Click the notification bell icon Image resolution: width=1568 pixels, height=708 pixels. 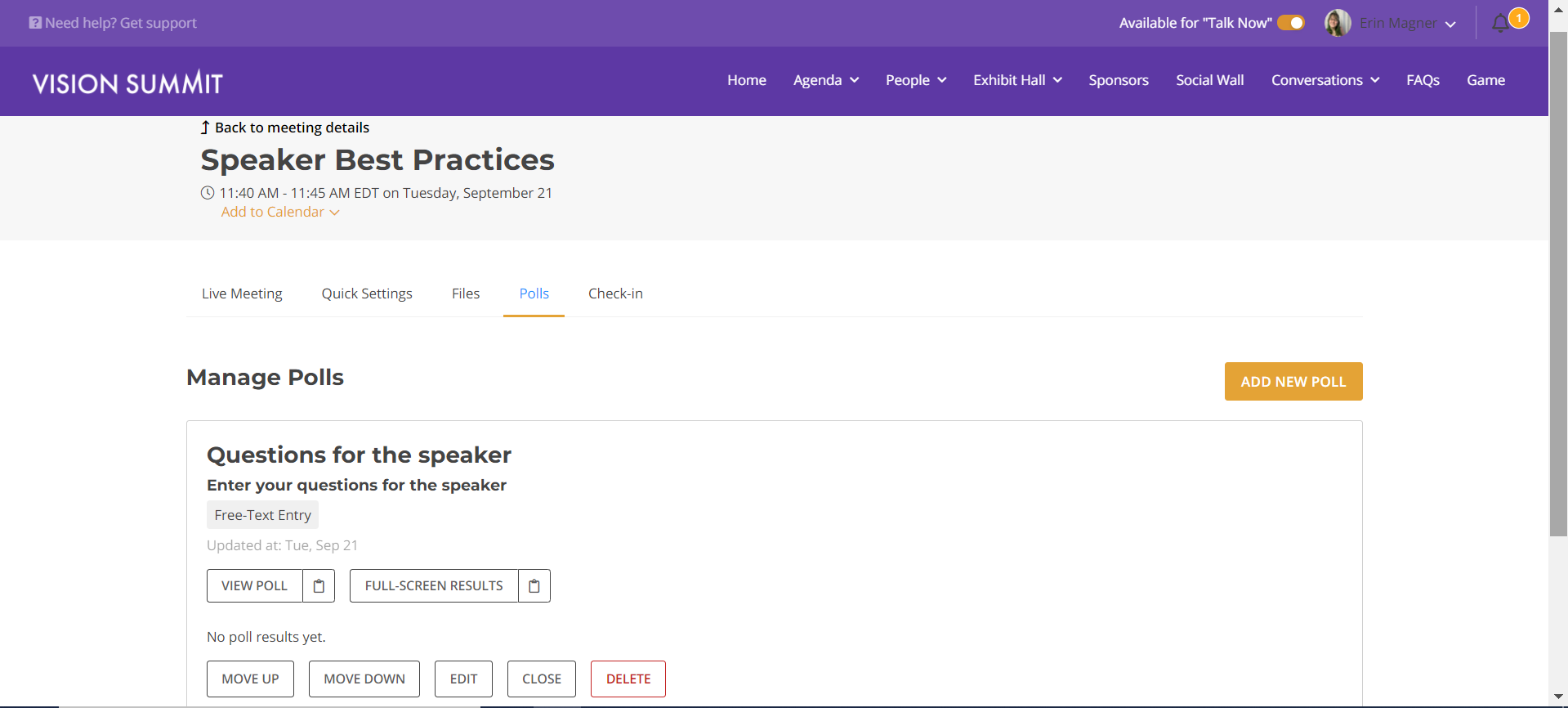1500,24
